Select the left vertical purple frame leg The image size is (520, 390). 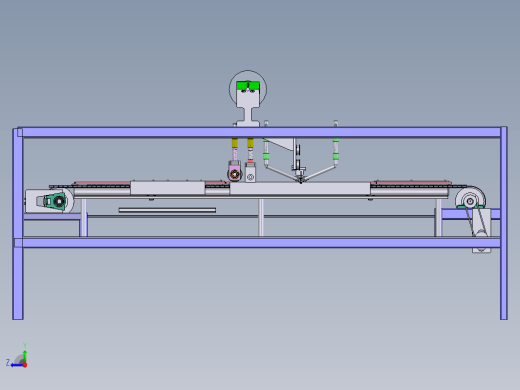(18, 224)
